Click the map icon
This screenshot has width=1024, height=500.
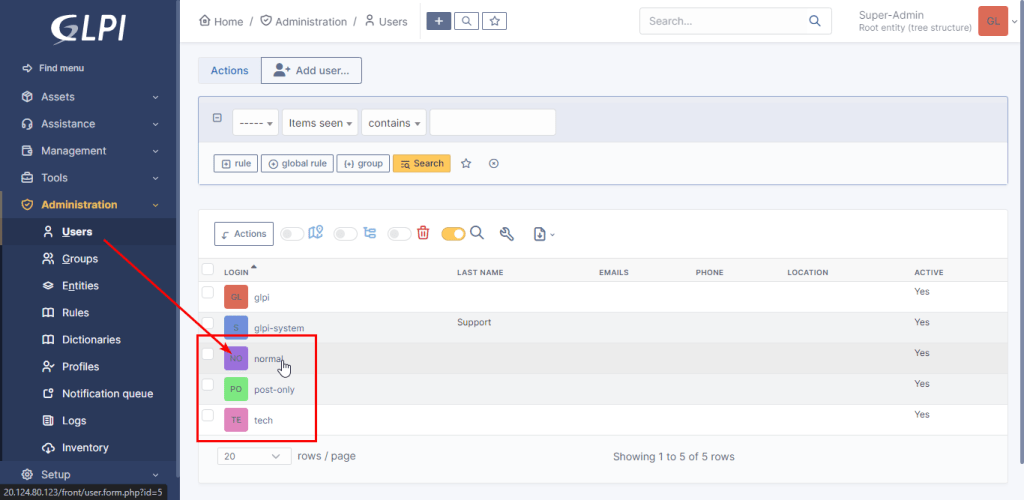click(316, 232)
